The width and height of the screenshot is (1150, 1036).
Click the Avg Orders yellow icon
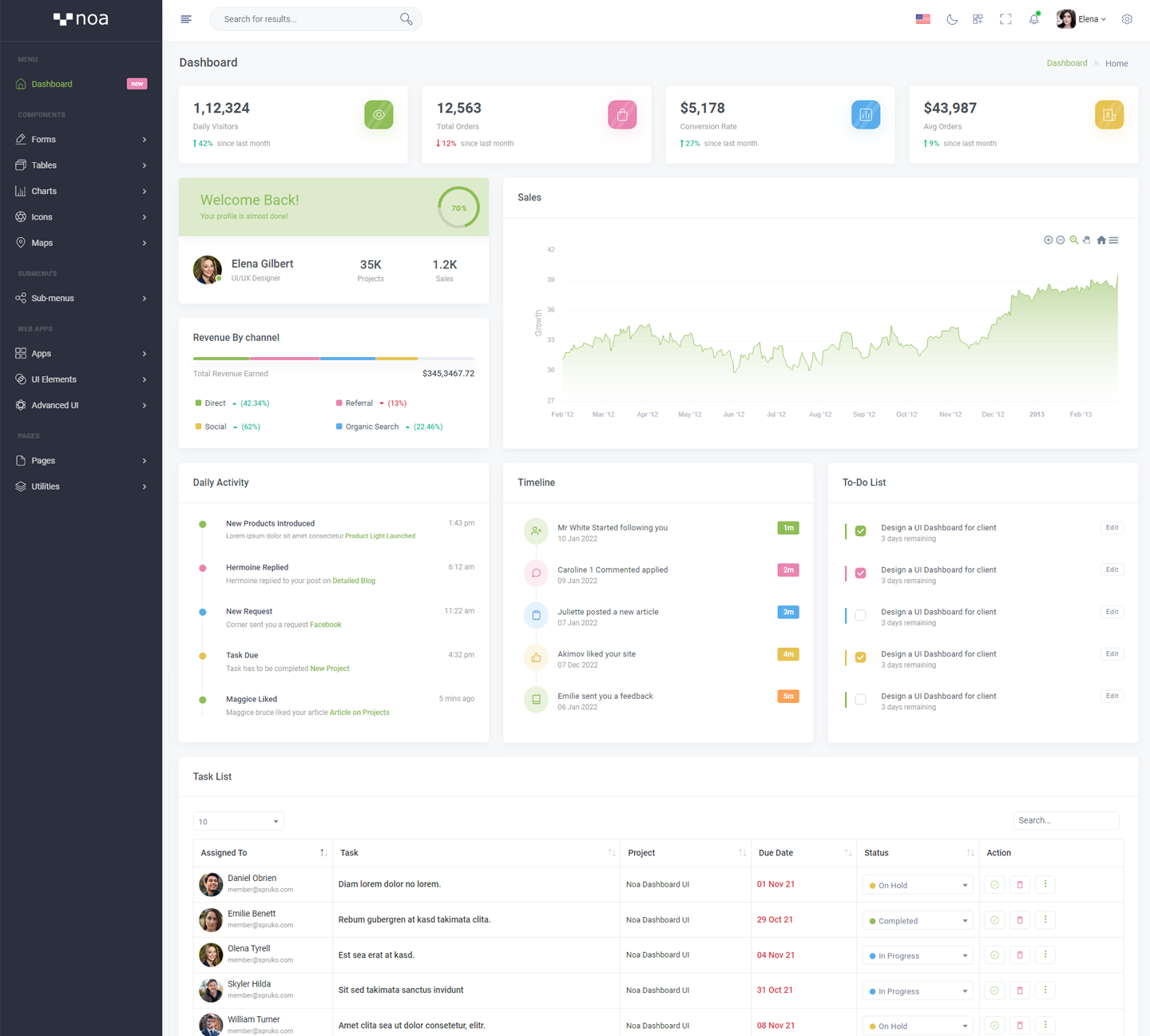coord(1109,114)
